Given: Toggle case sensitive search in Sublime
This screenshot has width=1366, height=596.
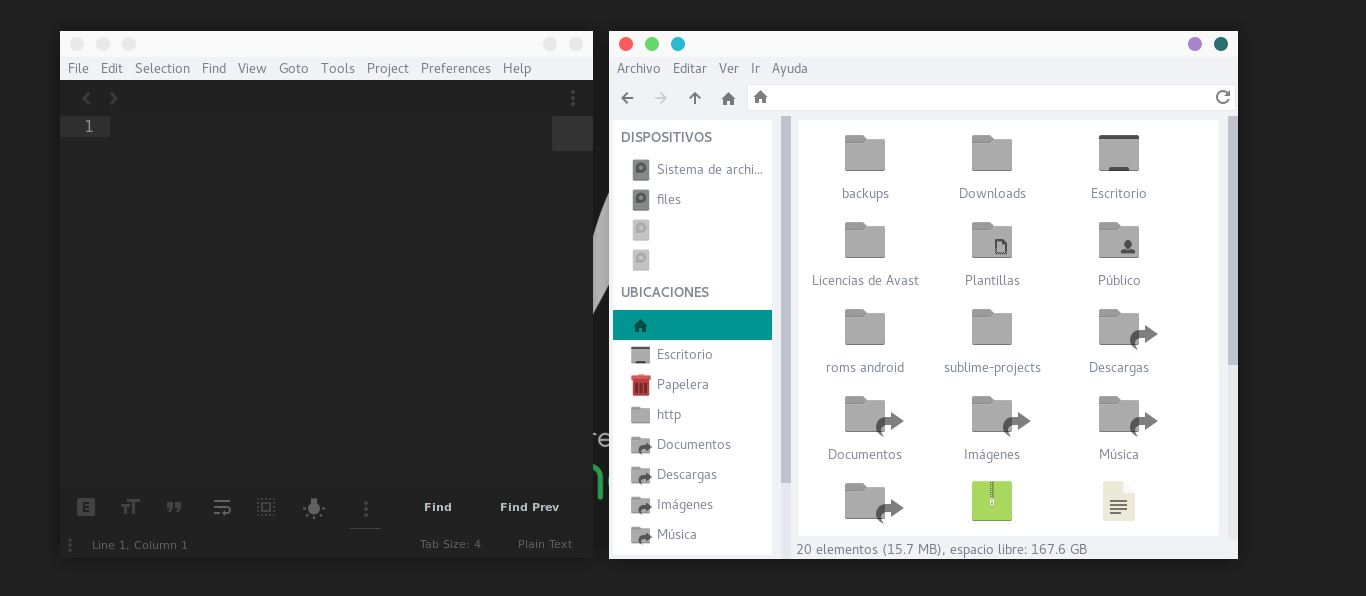Looking at the screenshot, I should click(x=130, y=507).
